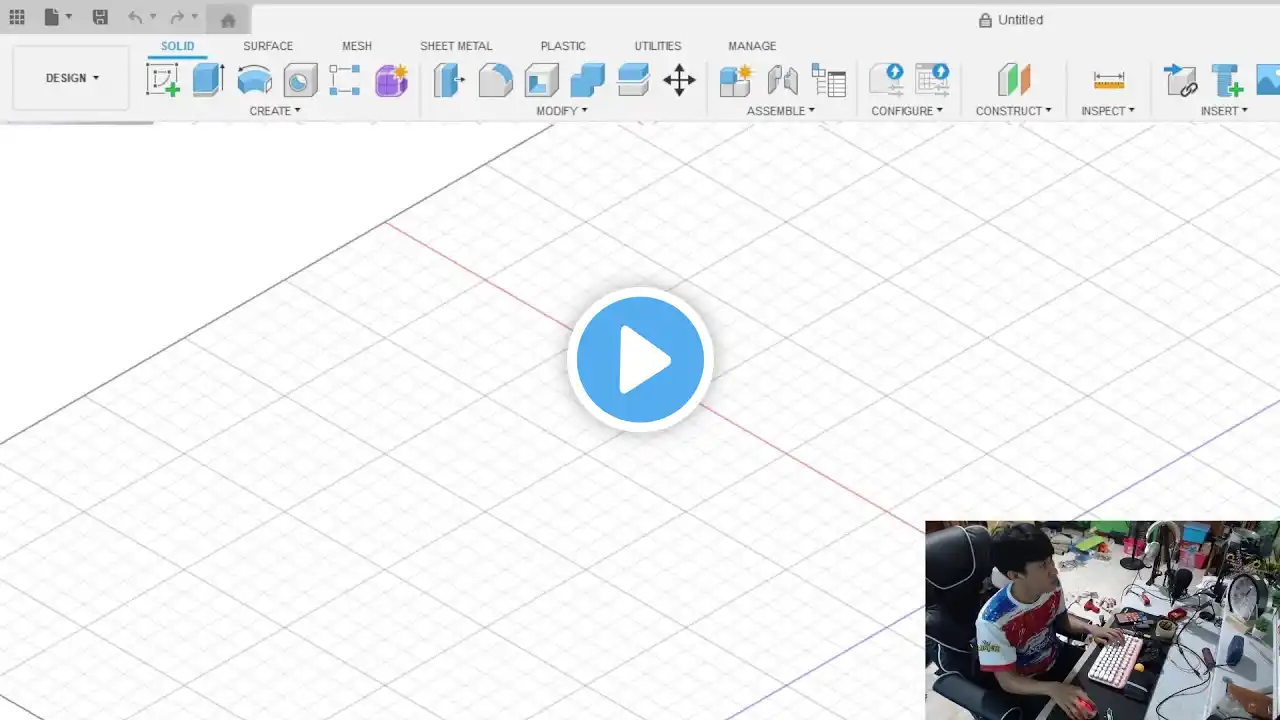Switch to the SOLID tab

pyautogui.click(x=178, y=46)
